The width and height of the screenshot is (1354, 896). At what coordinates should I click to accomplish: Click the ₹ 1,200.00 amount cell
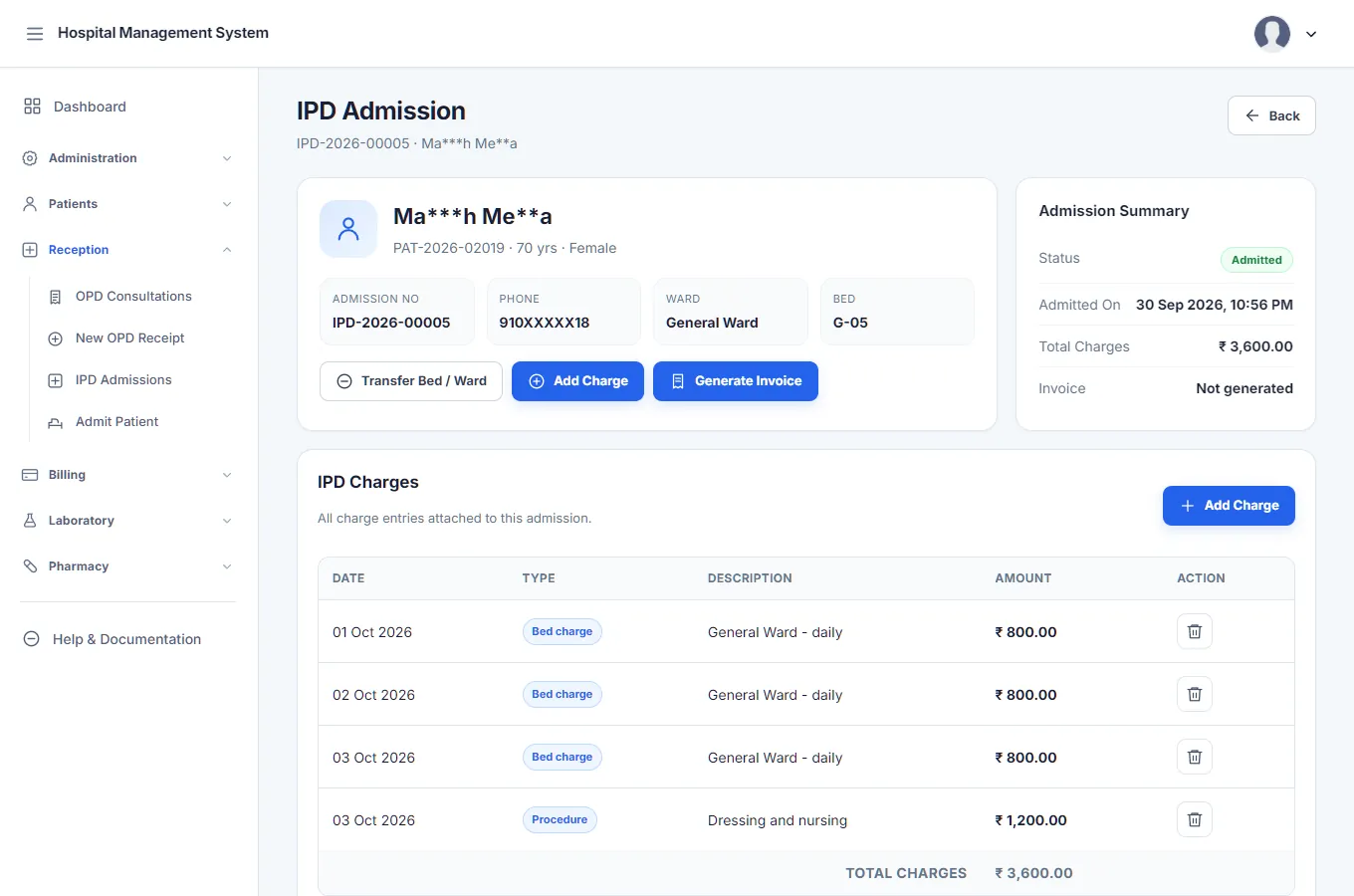tap(1030, 820)
